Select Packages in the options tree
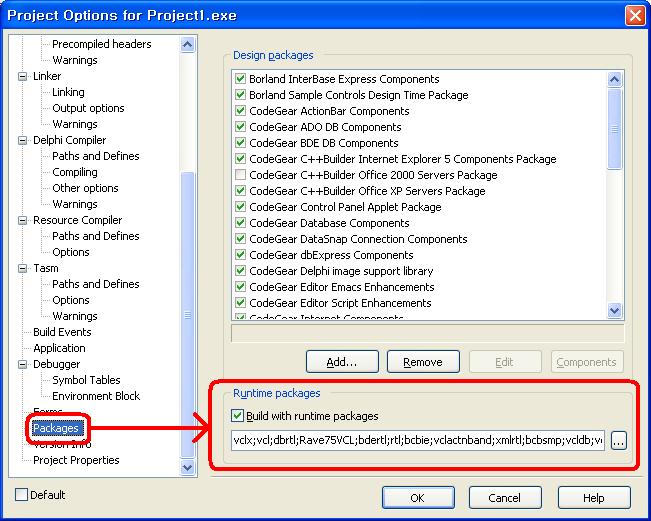 pyautogui.click(x=55, y=428)
